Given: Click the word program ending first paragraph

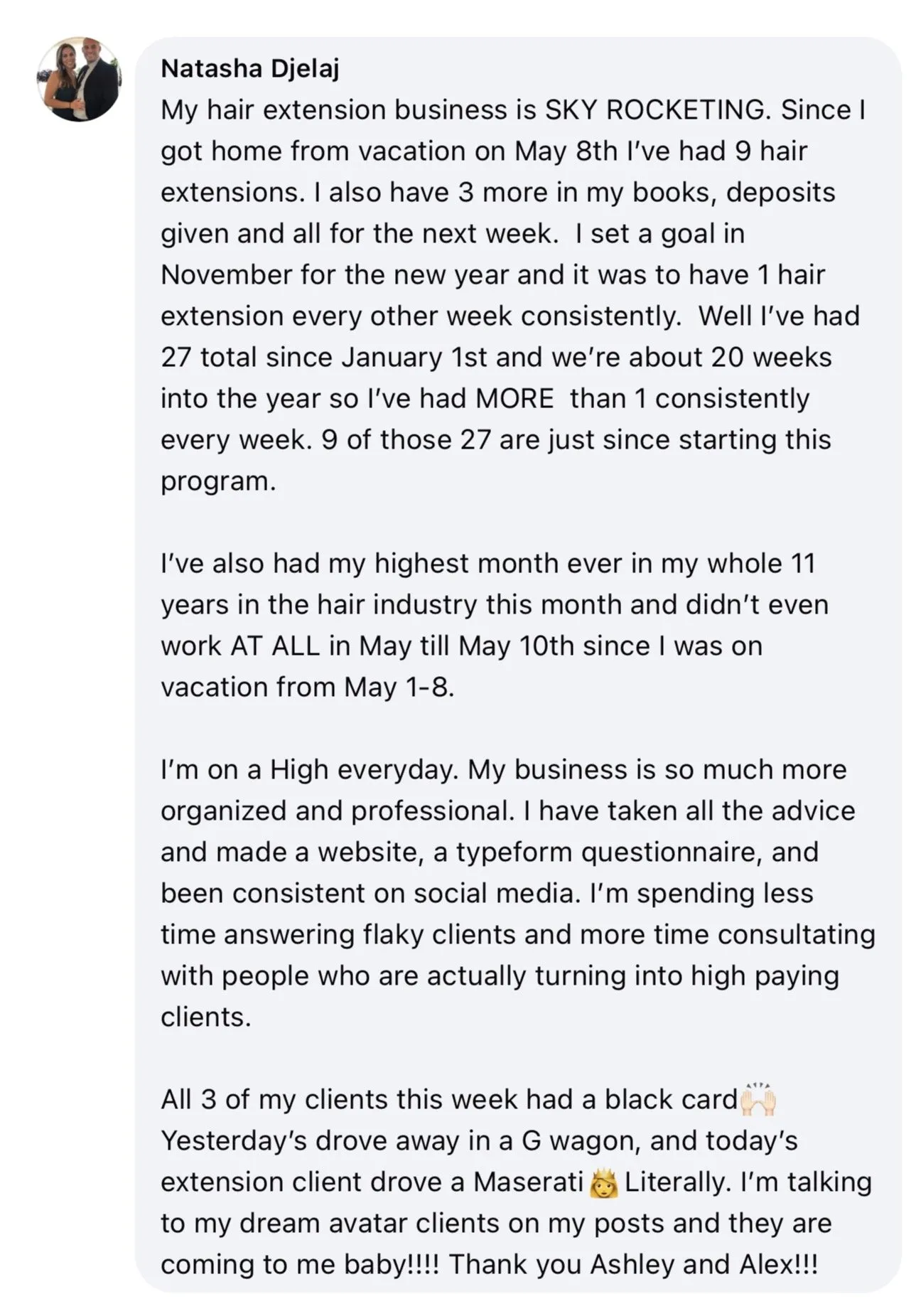Looking at the screenshot, I should tap(218, 482).
